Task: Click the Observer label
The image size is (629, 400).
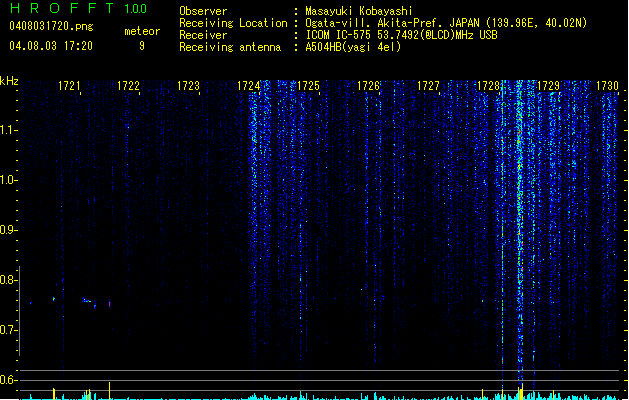Action: [x=203, y=11]
